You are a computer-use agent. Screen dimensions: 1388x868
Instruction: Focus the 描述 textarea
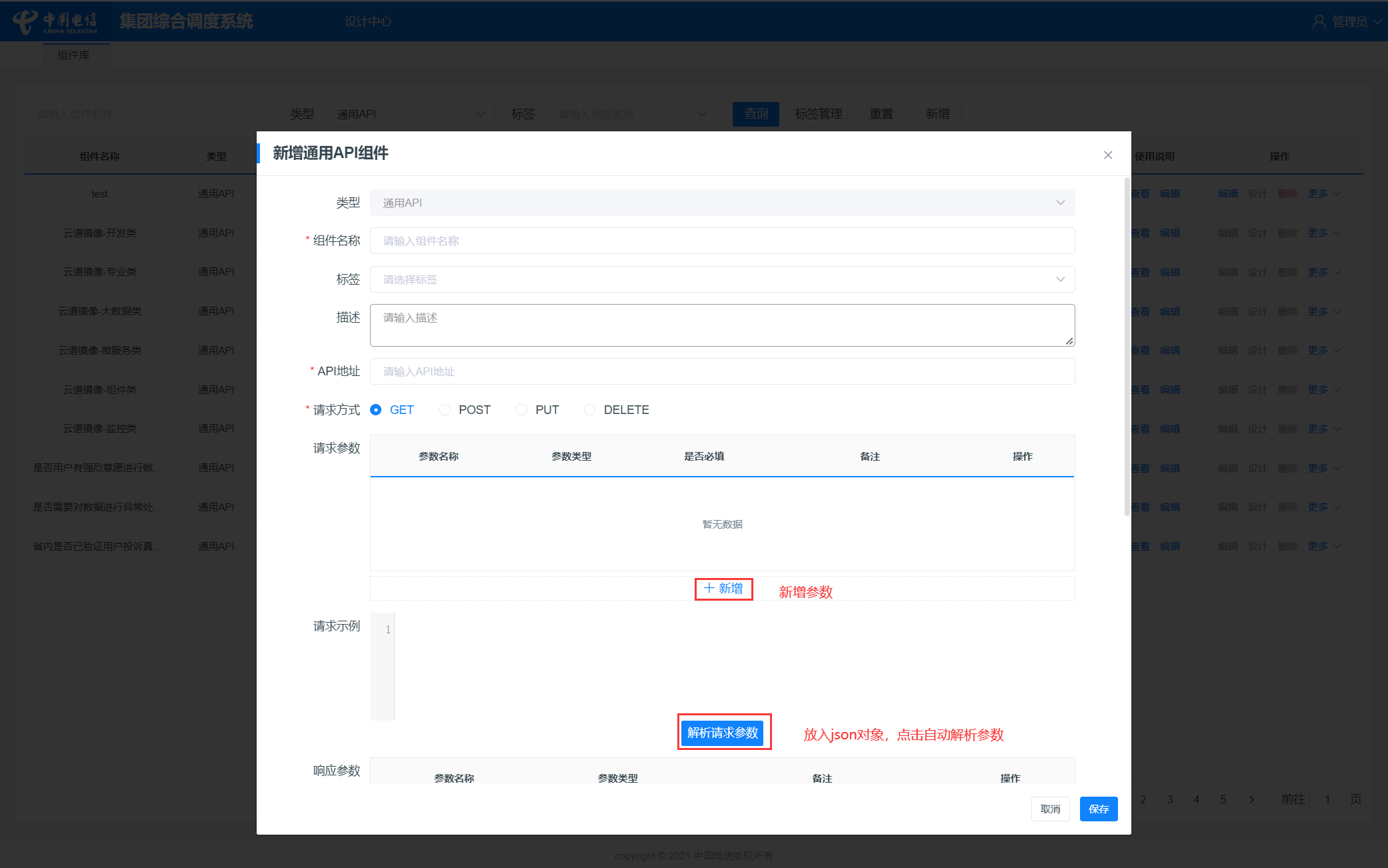722,325
